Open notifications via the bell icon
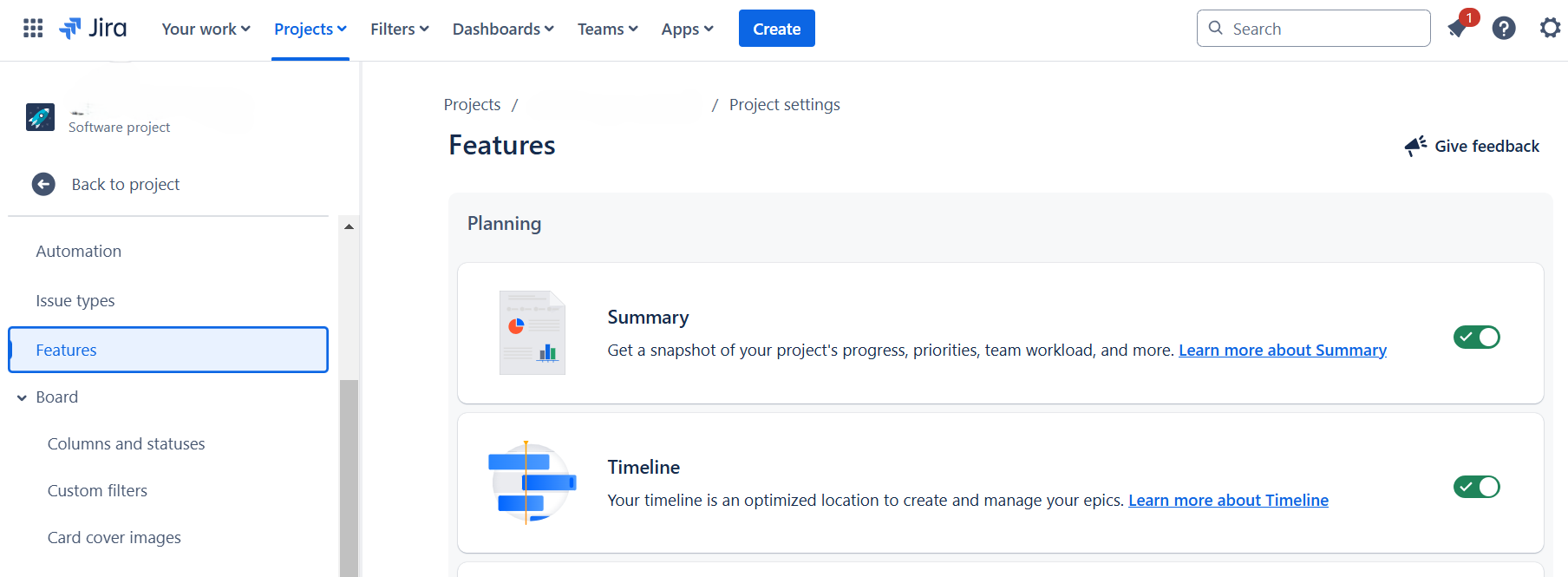Viewport: 1568px width, 577px height. pos(1457,28)
